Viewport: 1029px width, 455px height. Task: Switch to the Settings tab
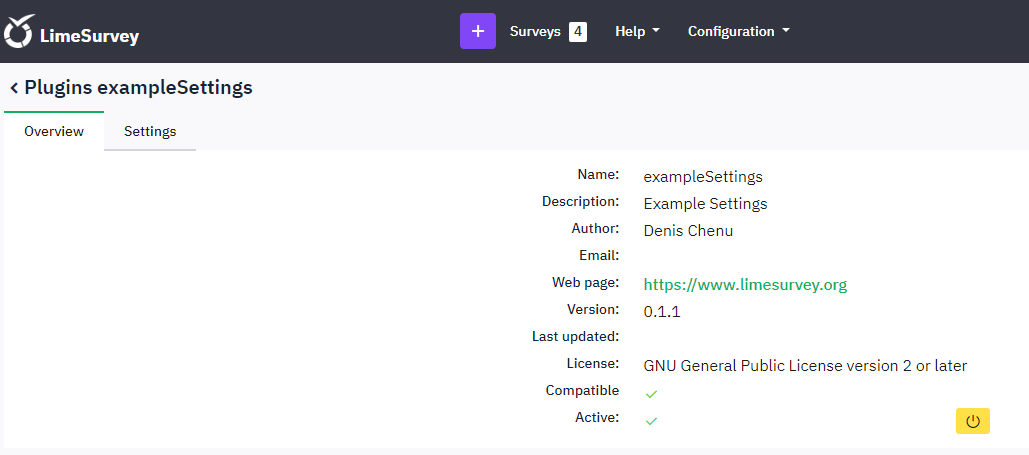pyautogui.click(x=150, y=131)
